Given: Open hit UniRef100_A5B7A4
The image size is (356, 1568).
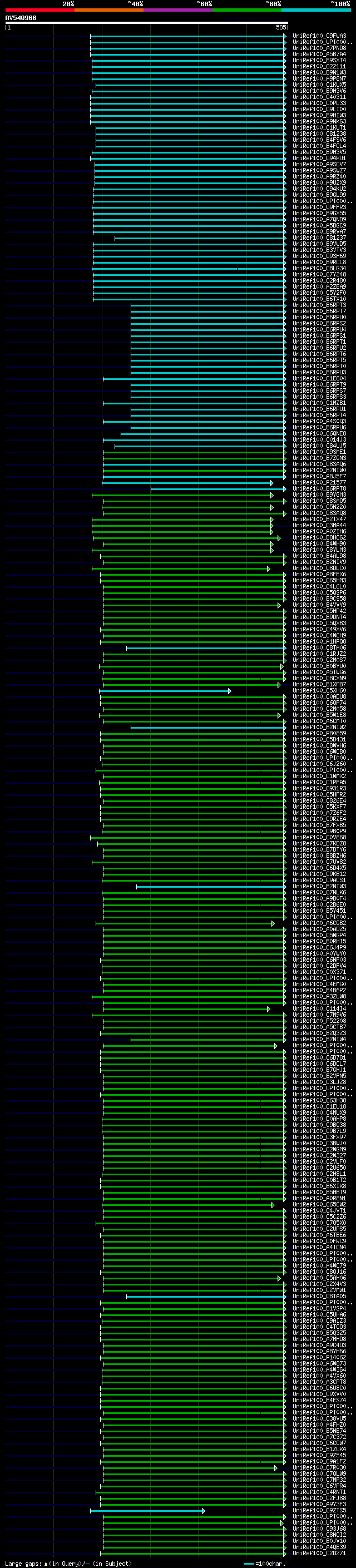Looking at the screenshot, I should point(319,54).
